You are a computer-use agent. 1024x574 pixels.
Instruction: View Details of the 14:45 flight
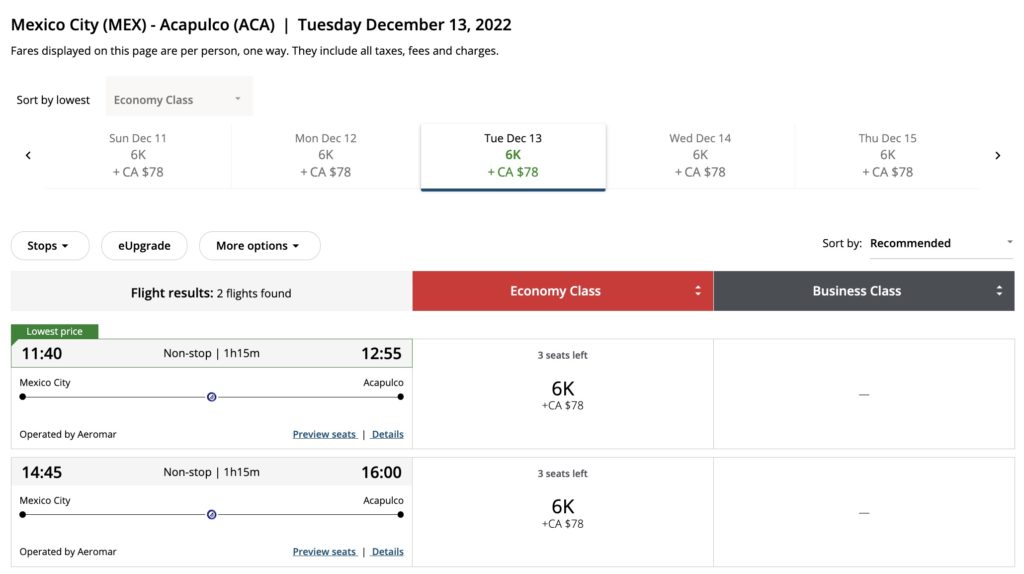388,552
